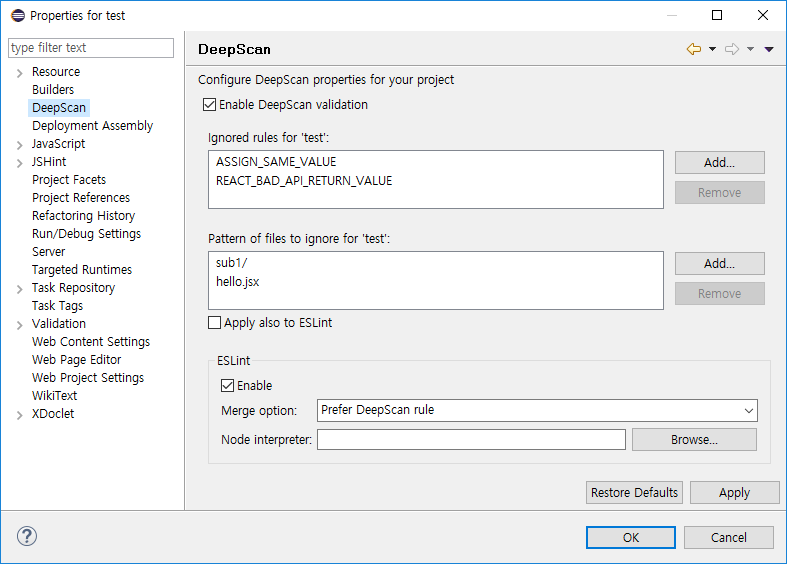The image size is (787, 564).
Task: Select the JavaScript tree label
Action: [x=58, y=144]
